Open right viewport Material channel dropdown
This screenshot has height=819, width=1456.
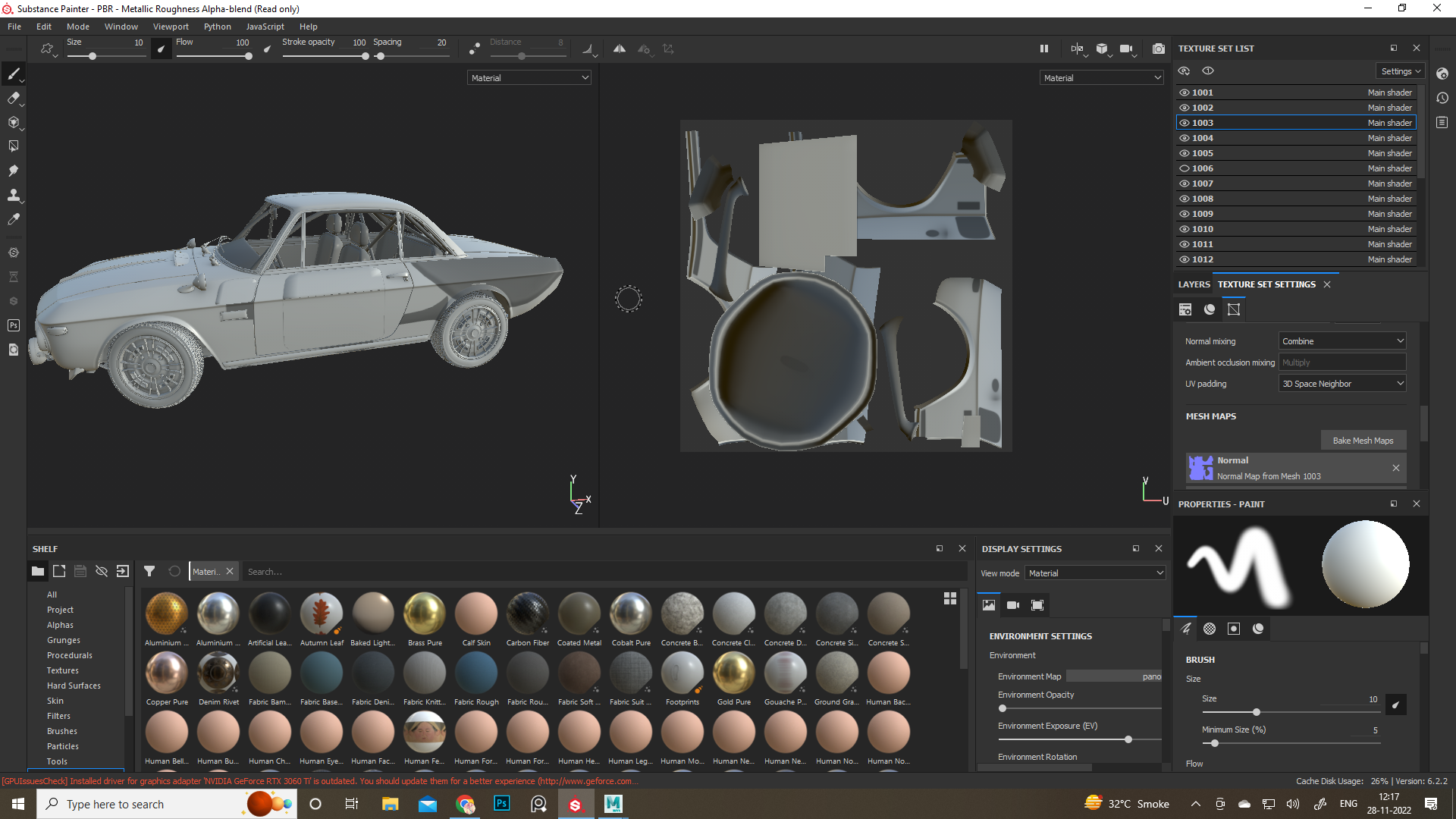[1101, 78]
